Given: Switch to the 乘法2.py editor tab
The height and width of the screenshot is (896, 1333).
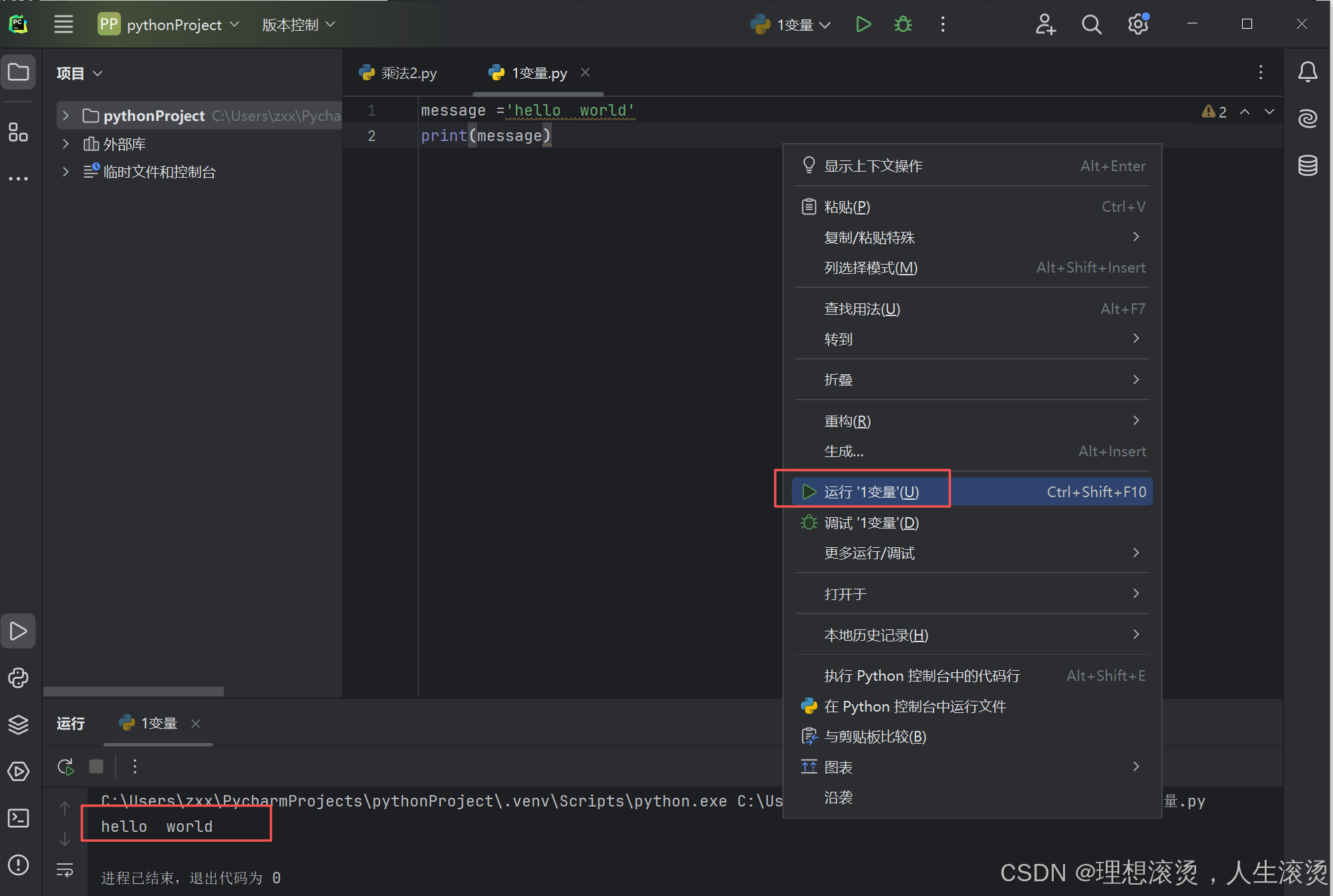Looking at the screenshot, I should 398,73.
